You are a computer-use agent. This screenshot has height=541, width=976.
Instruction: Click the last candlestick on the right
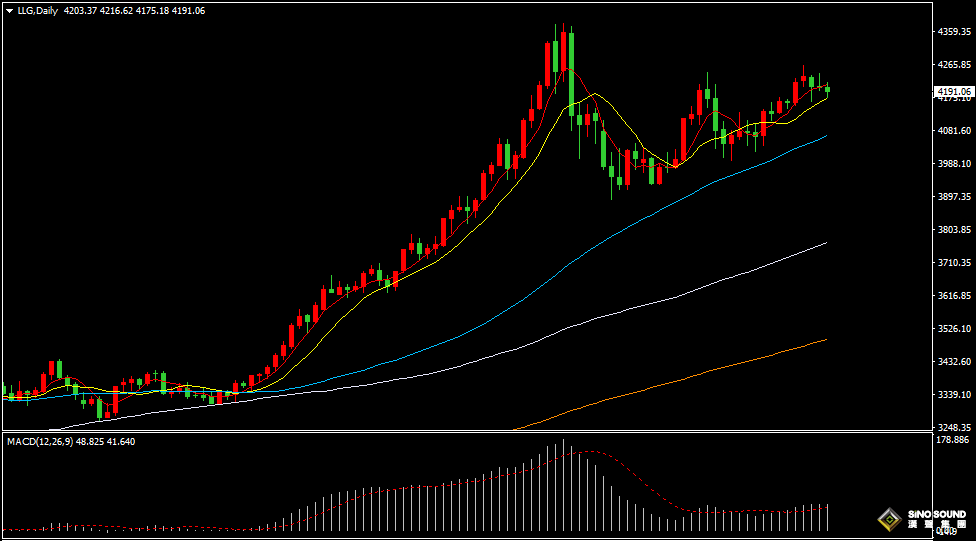pyautogui.click(x=827, y=90)
